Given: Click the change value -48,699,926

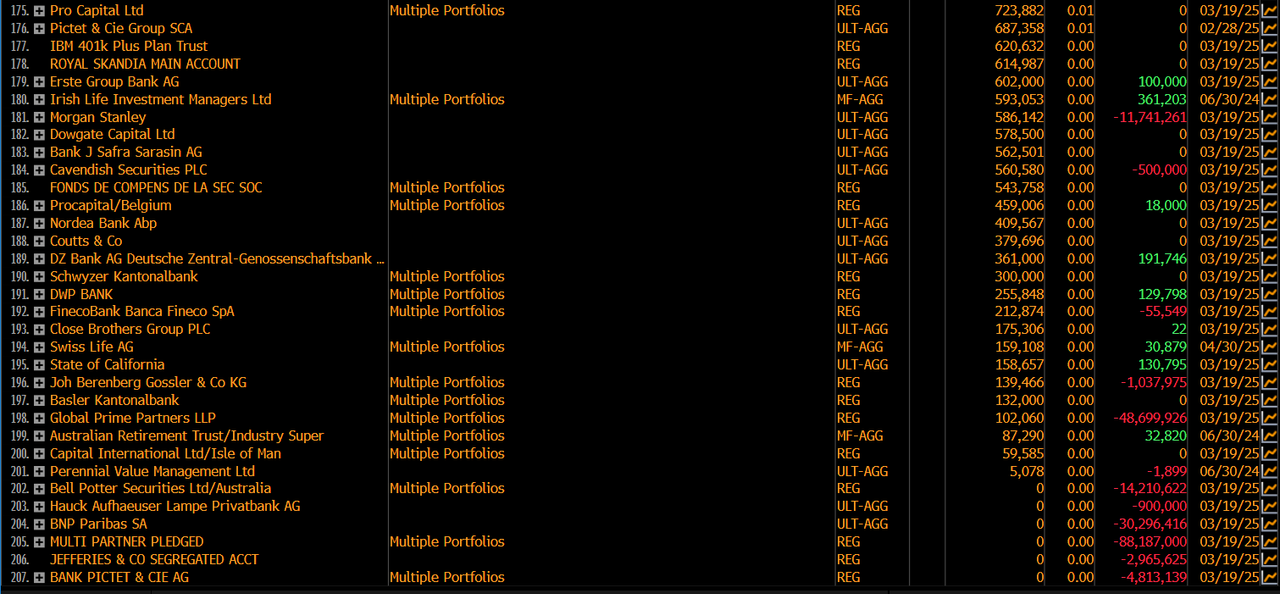Looking at the screenshot, I should (x=1150, y=419).
